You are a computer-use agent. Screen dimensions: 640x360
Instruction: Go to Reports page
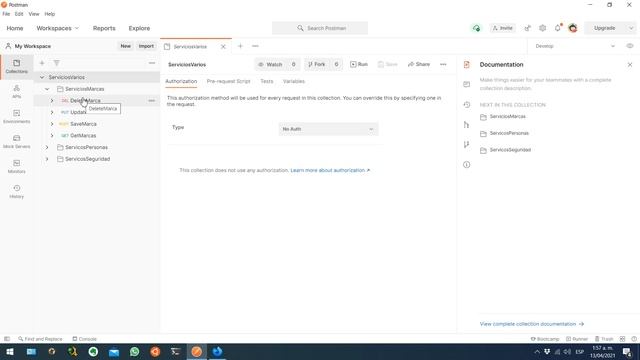(104, 28)
